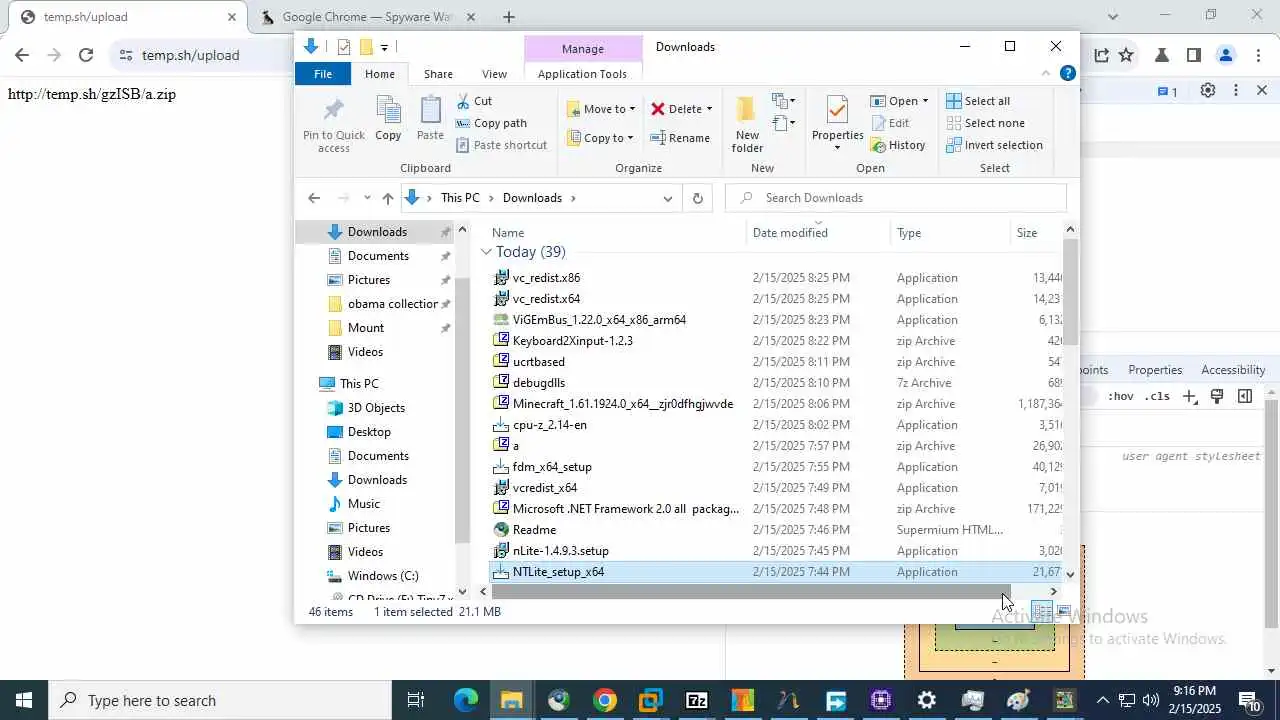Open Copy to dropdown
Viewport: 1280px width, 720px height.
[x=601, y=138]
